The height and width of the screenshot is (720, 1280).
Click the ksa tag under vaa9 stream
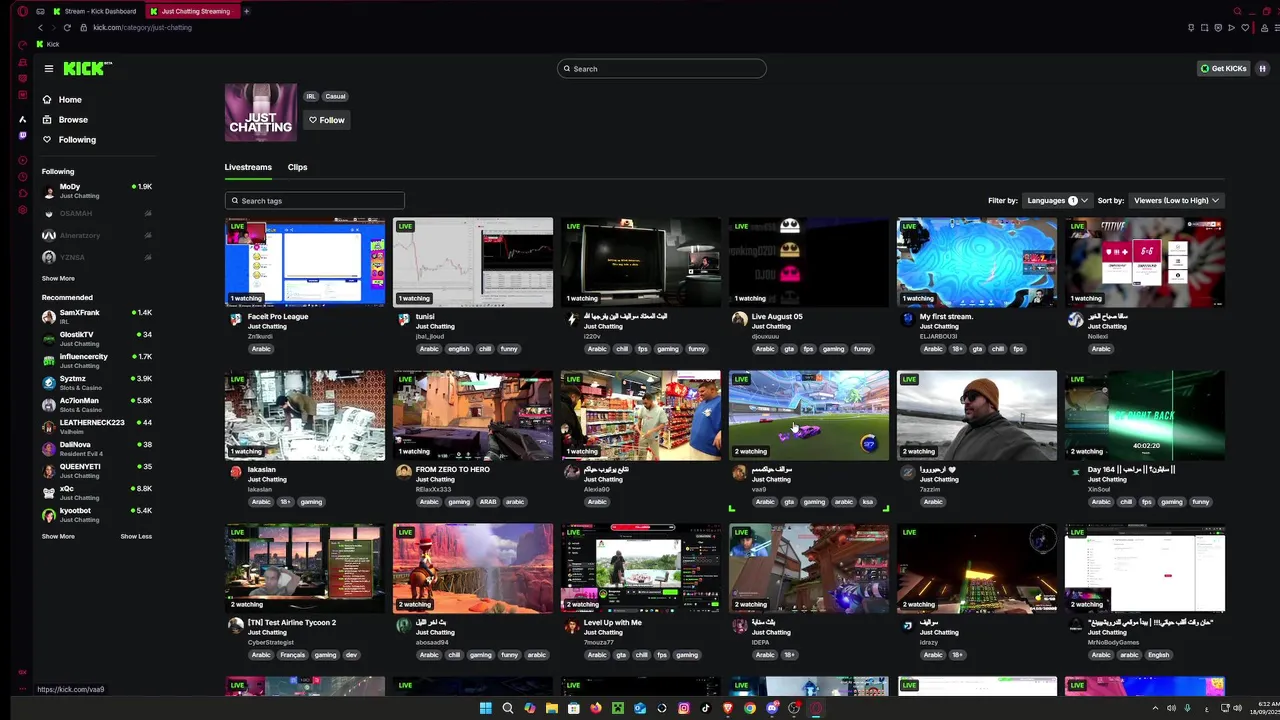pyautogui.click(x=867, y=502)
